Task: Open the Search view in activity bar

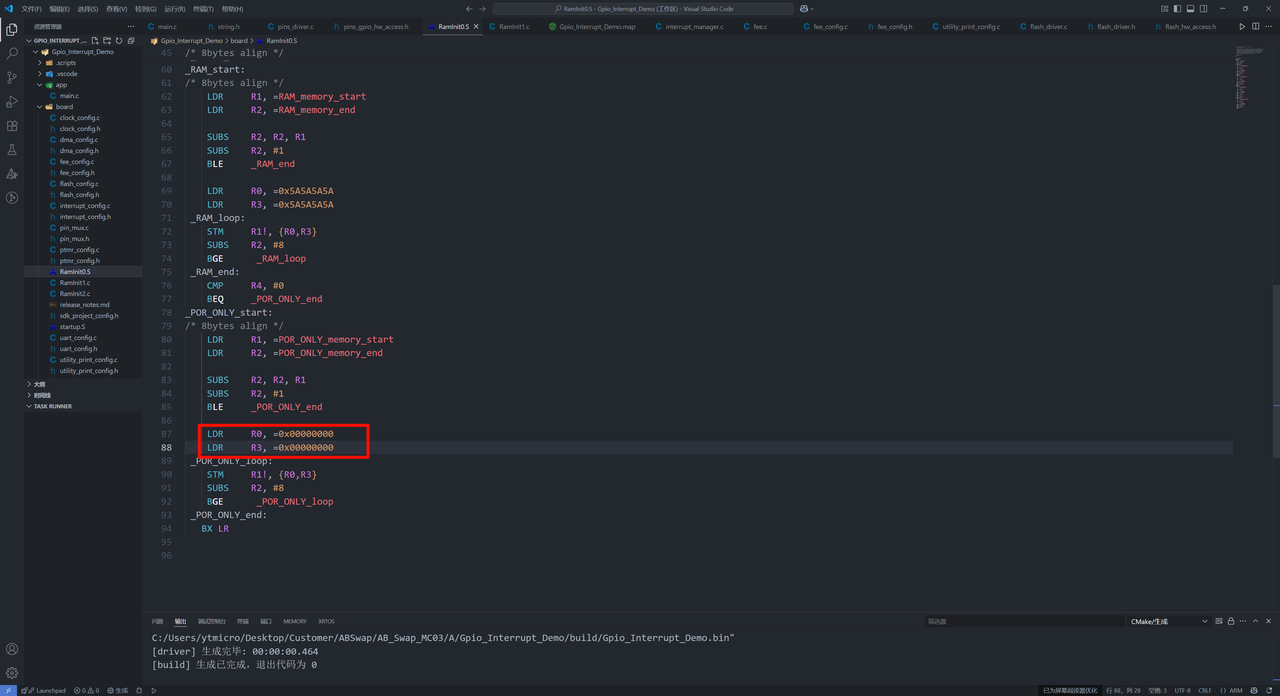Action: pos(12,53)
